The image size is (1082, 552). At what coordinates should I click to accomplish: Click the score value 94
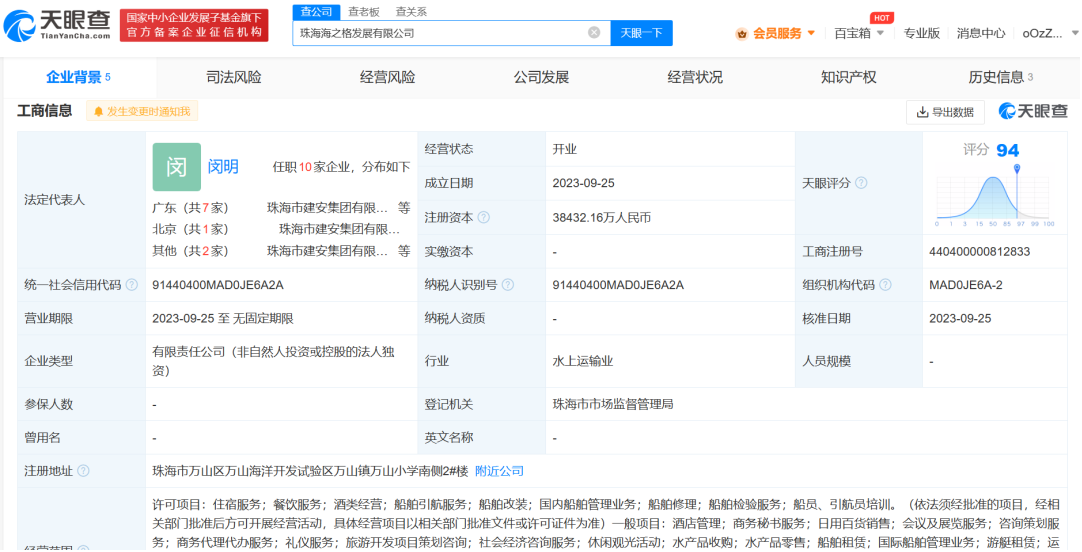click(x=1007, y=150)
